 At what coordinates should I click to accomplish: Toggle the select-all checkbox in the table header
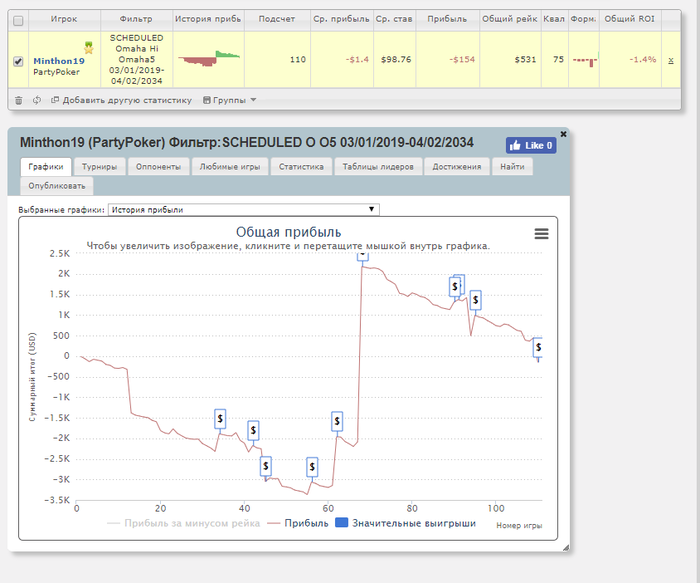(18, 21)
